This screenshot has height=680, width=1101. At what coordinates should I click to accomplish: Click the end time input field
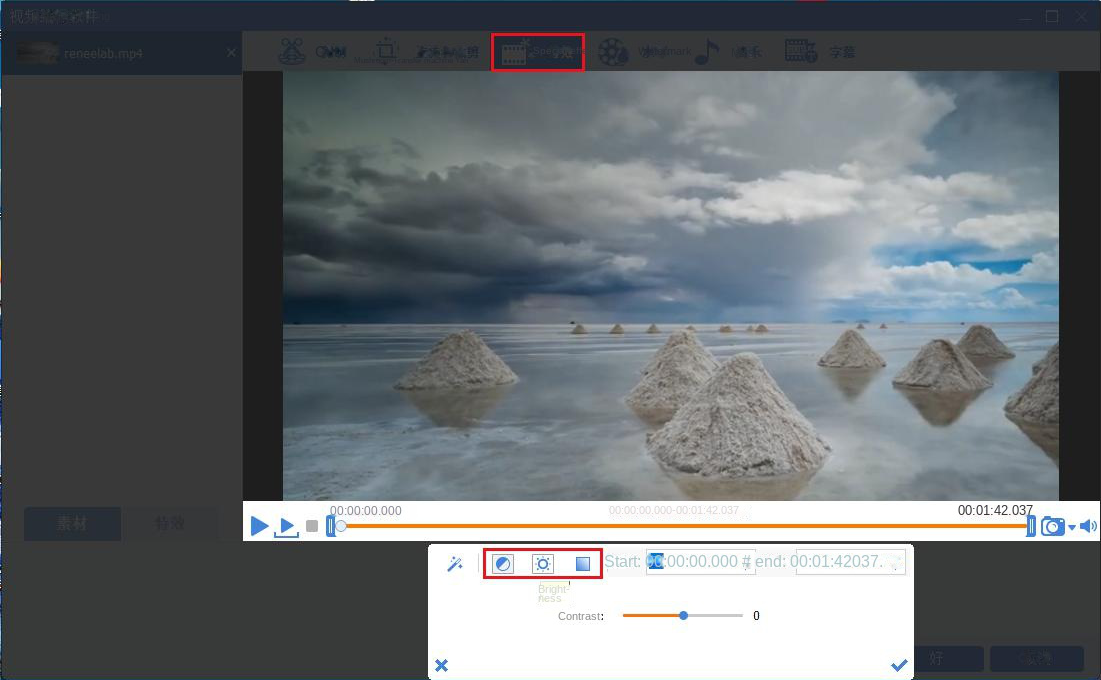[x=850, y=562]
